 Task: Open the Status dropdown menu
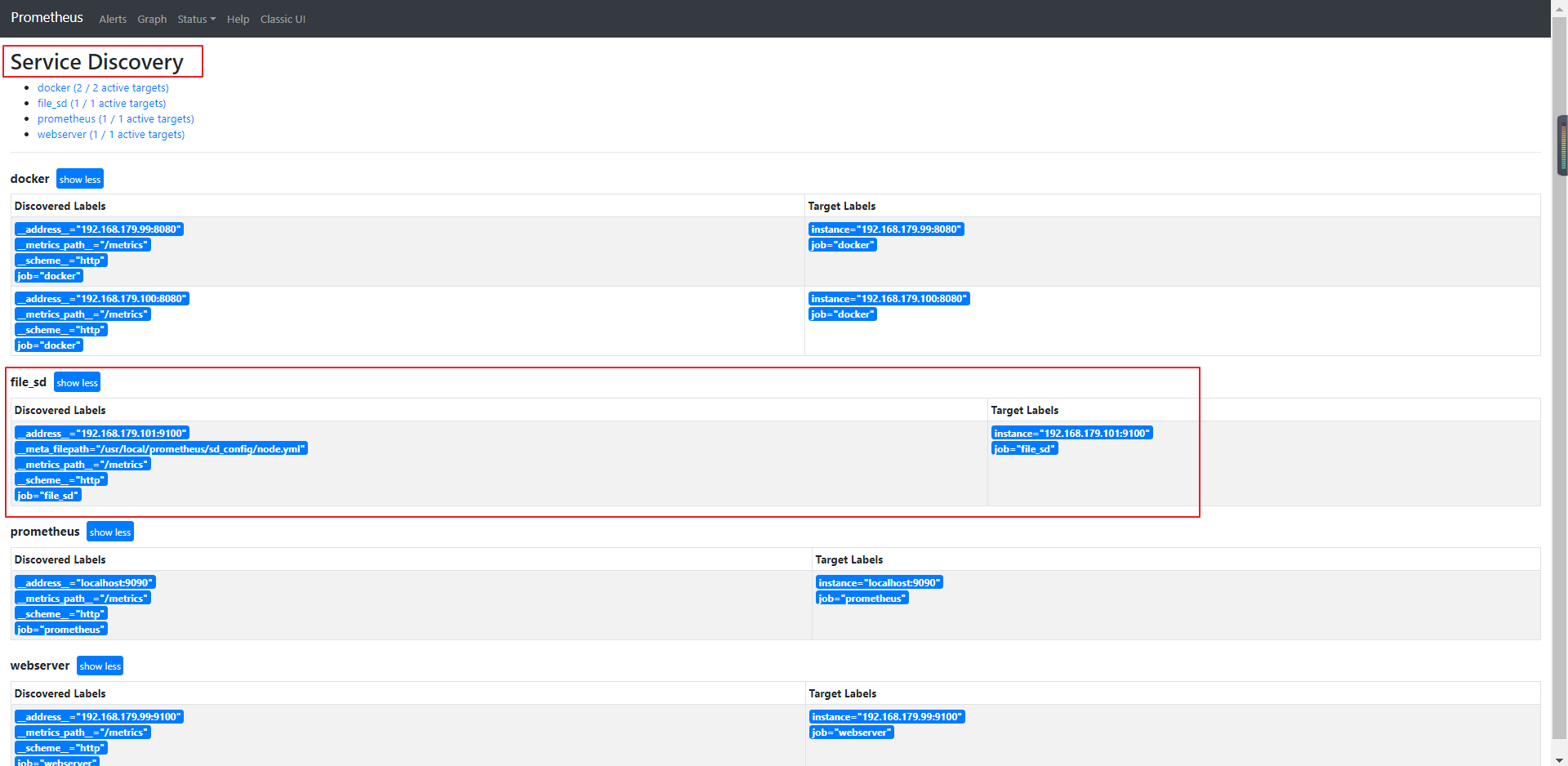click(196, 19)
